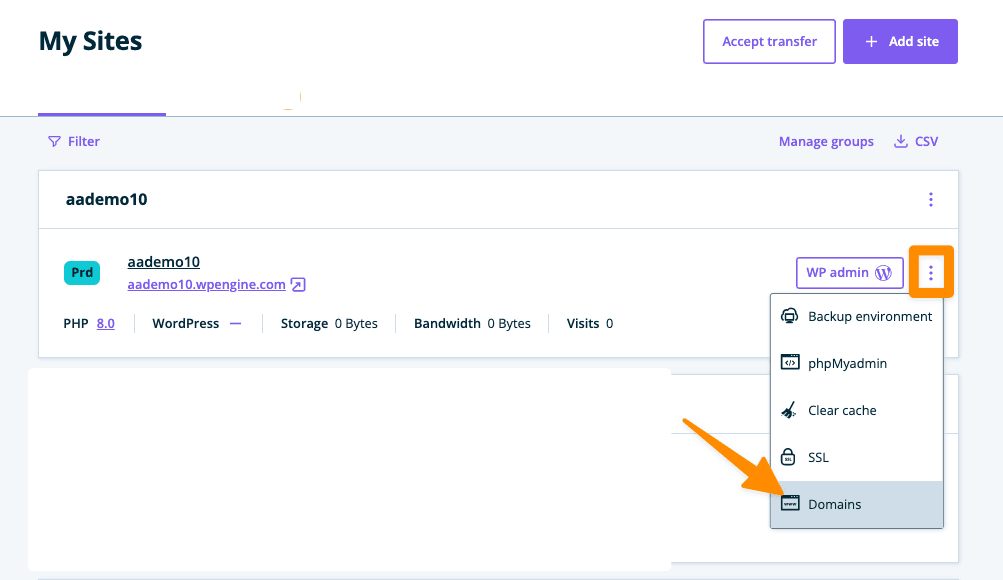Click the WordPress logo in the WP admin button
Viewport: 1003px width, 580px height.
(x=883, y=272)
